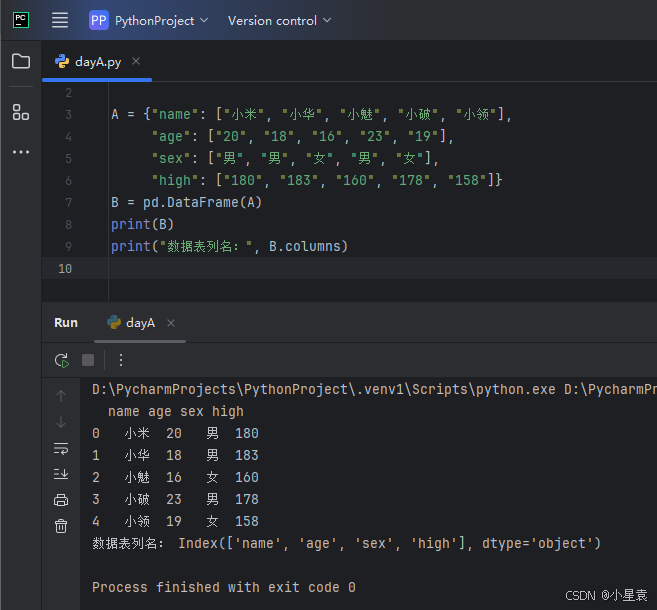Screen dimensions: 657x610
Task: Open the Structure tool window icon
Action: click(21, 112)
